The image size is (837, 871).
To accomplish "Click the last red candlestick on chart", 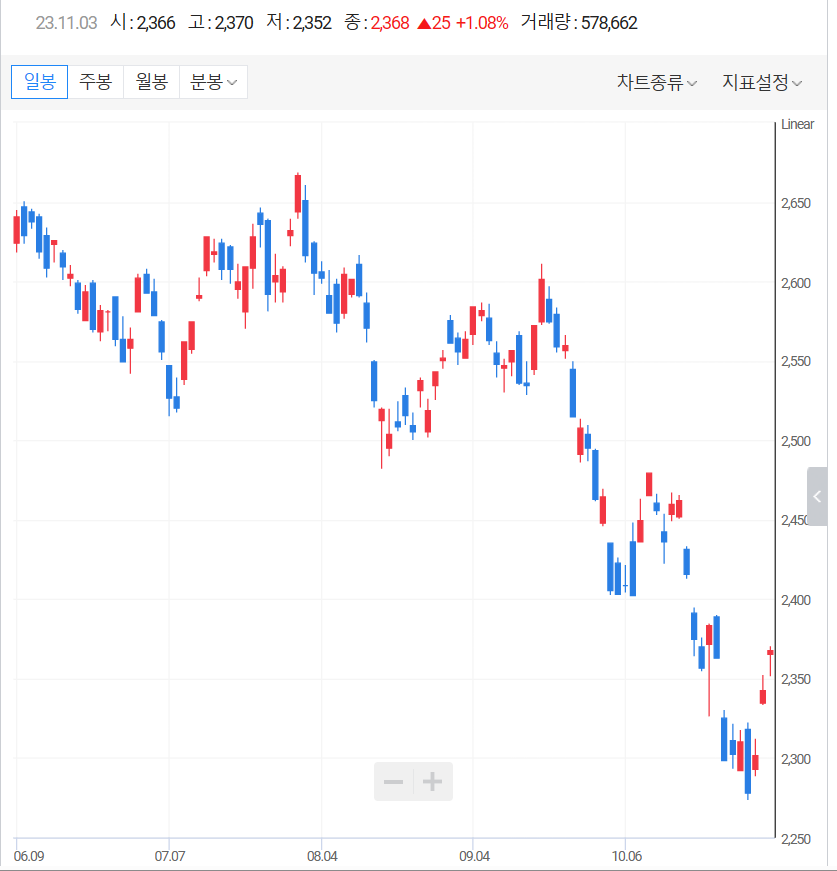I will (x=770, y=653).
